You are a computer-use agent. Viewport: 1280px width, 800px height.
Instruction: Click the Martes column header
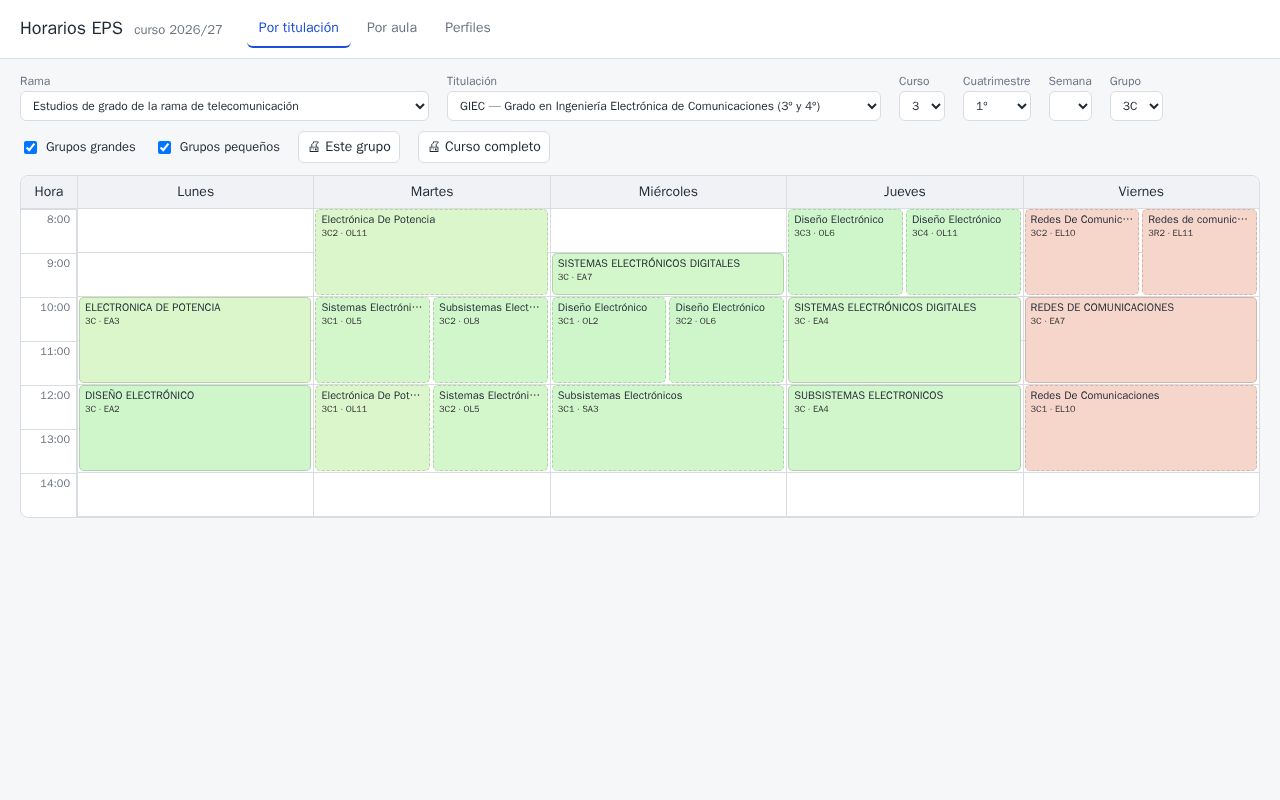pos(432,192)
